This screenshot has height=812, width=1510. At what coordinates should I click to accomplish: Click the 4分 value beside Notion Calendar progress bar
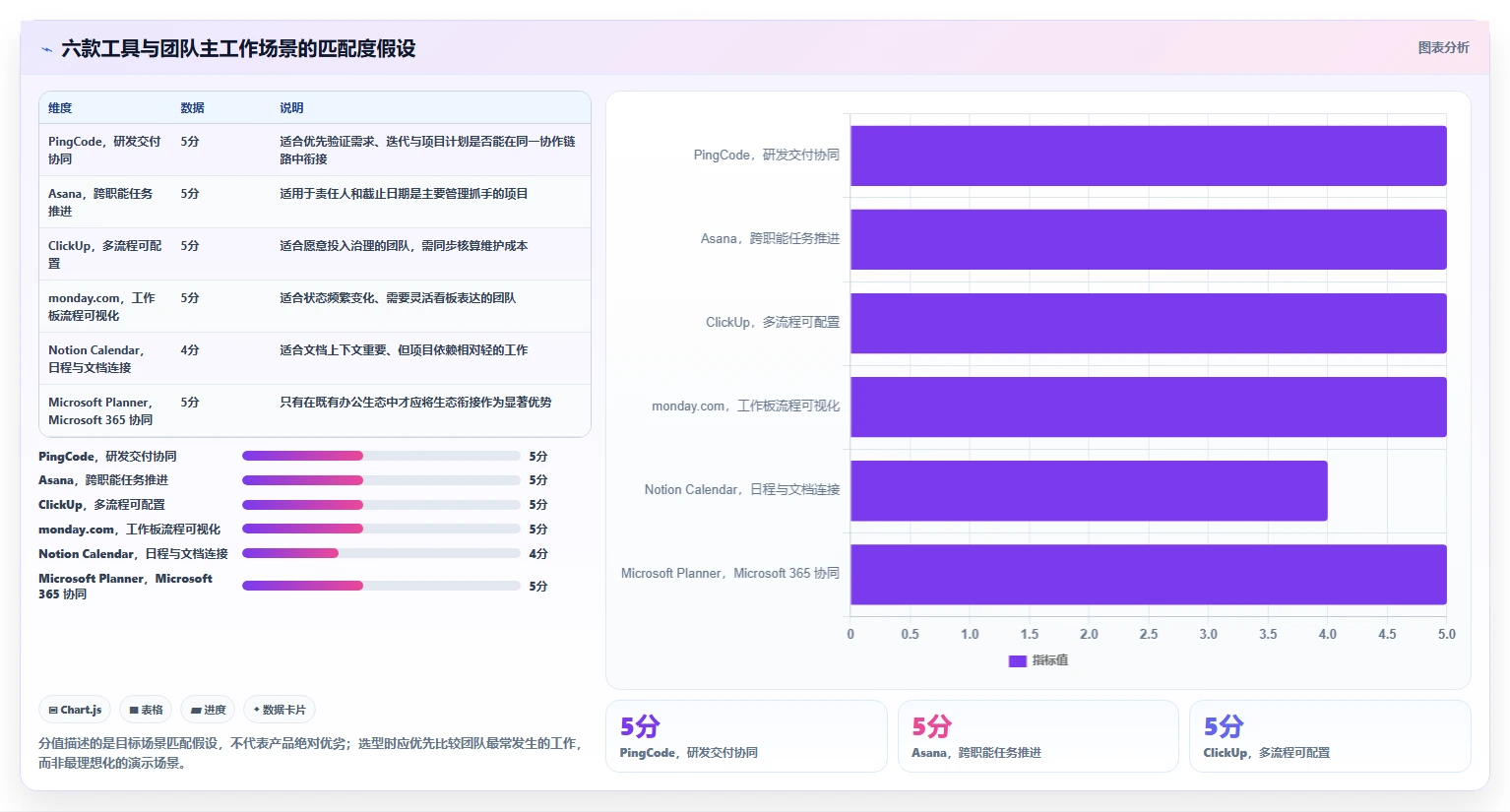[x=538, y=554]
